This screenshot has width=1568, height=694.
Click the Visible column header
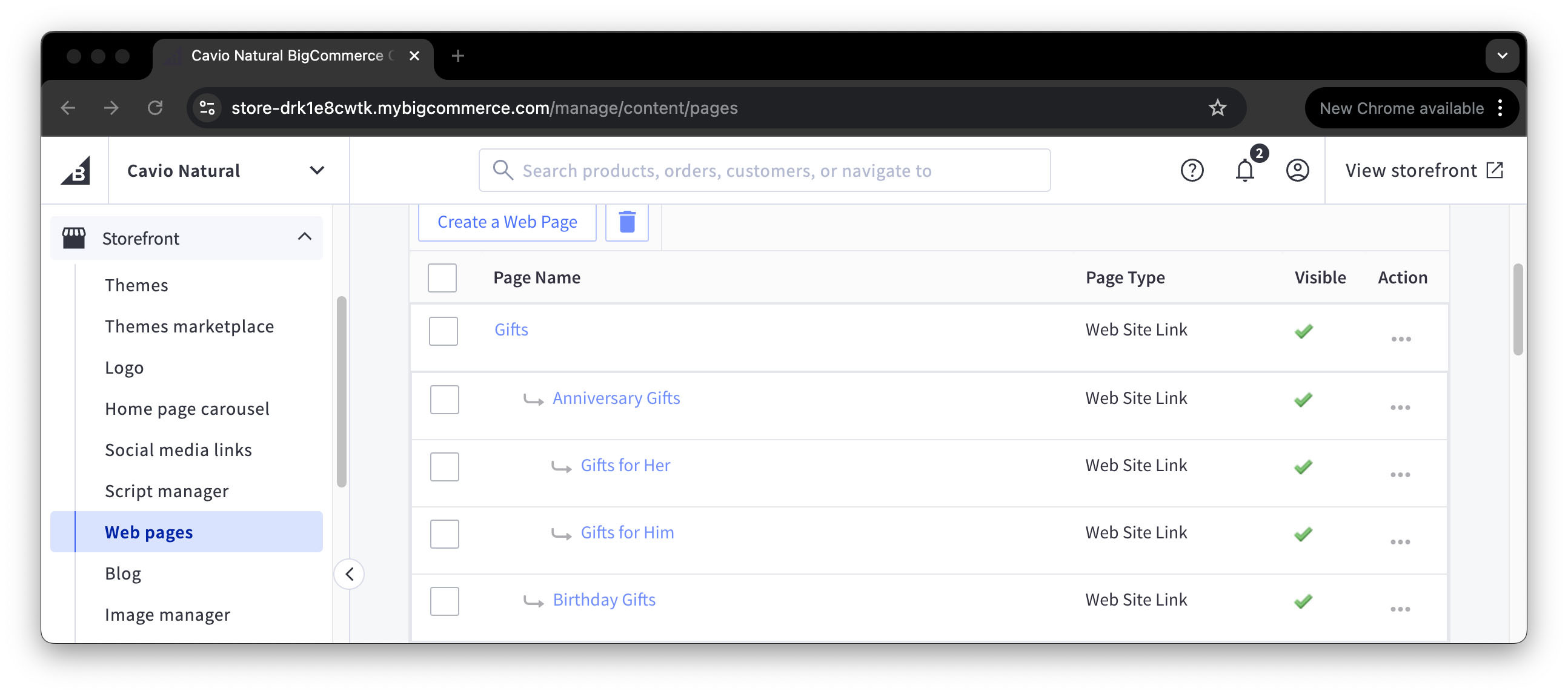[x=1320, y=278]
